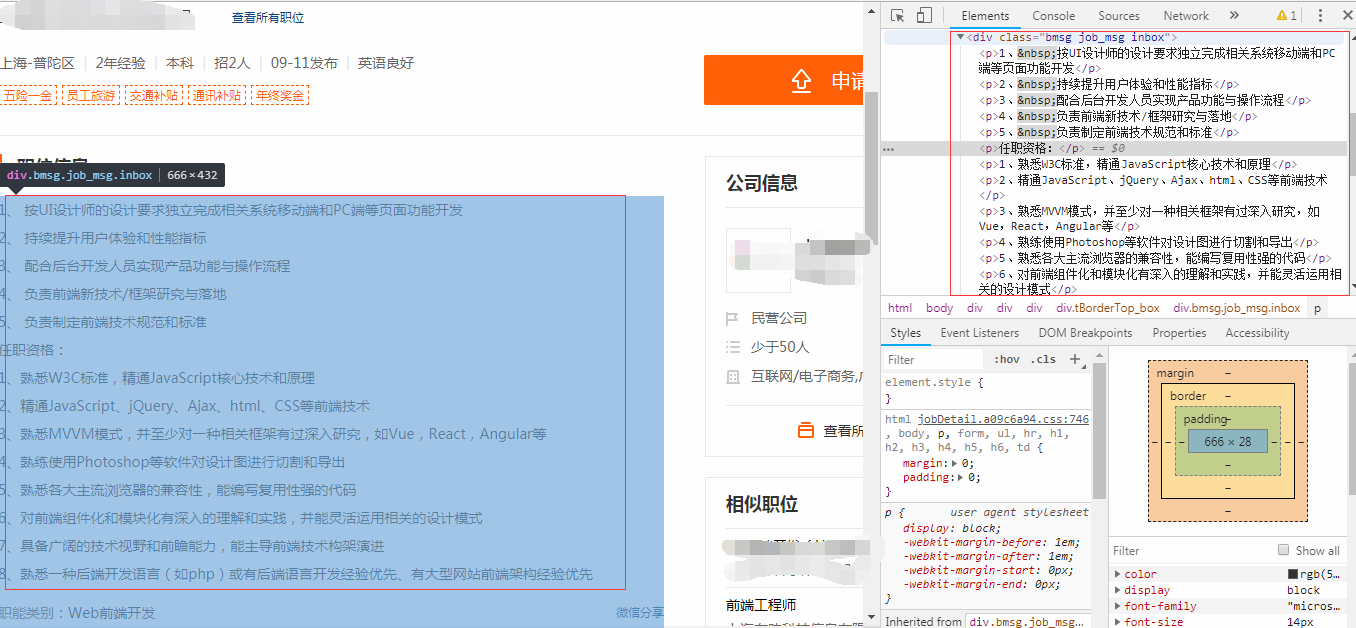Click the 员工旅游 benefit tag

(90, 96)
